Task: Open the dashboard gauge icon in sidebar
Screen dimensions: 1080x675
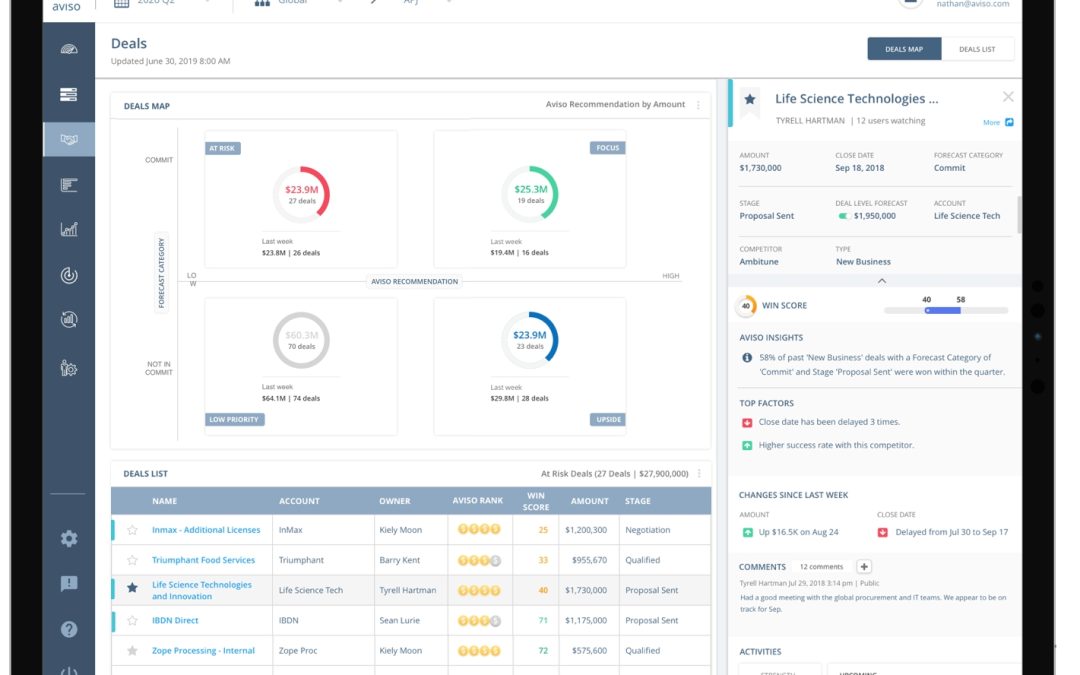Action: pyautogui.click(x=69, y=50)
